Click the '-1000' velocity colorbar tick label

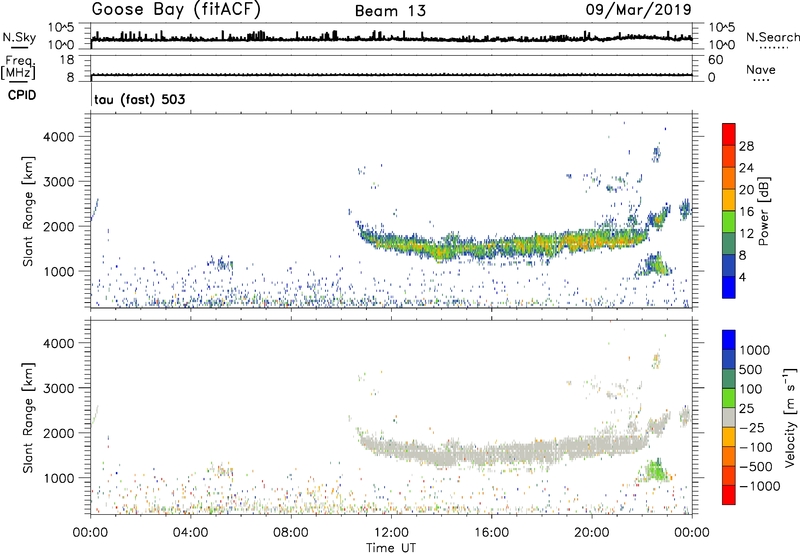coord(759,486)
